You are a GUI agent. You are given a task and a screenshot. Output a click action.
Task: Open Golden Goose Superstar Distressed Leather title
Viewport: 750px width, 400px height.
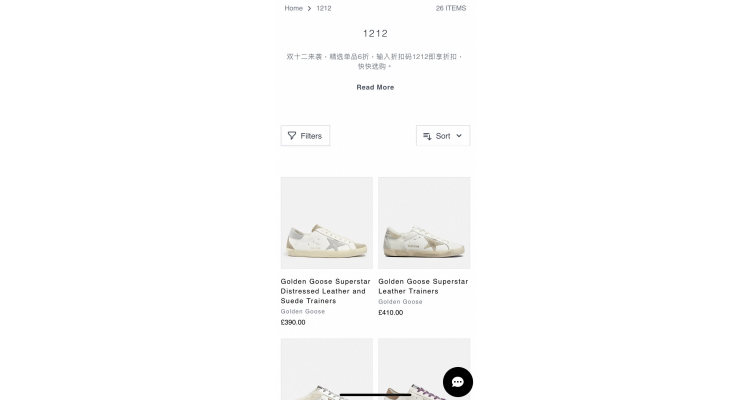click(x=326, y=291)
